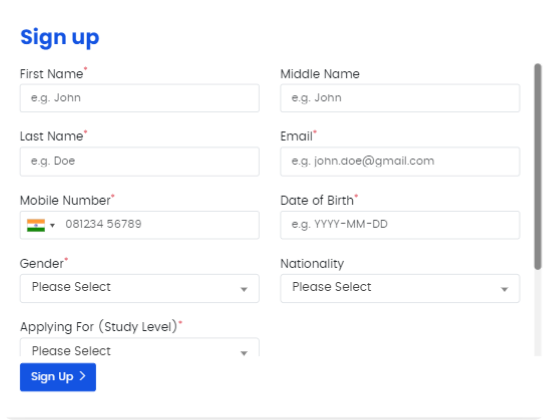
Task: Click the Applying For (Study Level) label
Action: (x=99, y=327)
